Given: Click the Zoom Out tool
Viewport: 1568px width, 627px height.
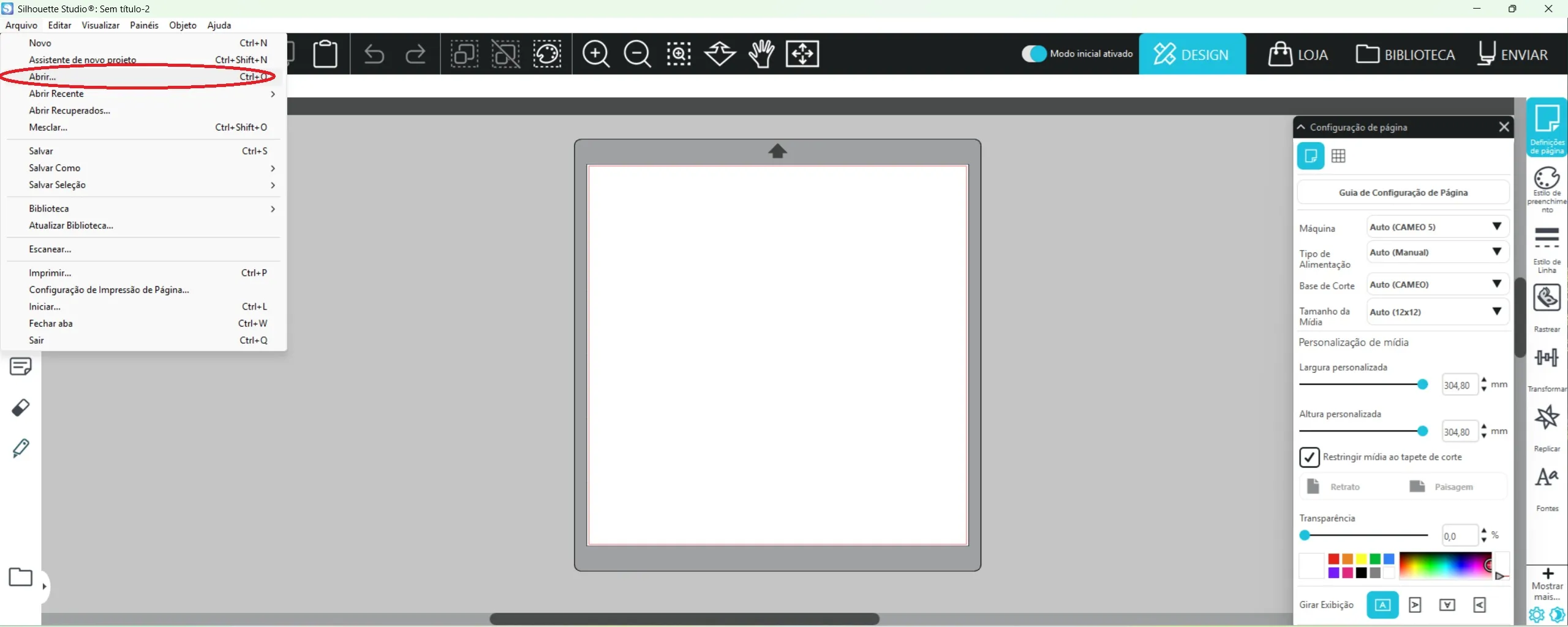Looking at the screenshot, I should tap(637, 54).
